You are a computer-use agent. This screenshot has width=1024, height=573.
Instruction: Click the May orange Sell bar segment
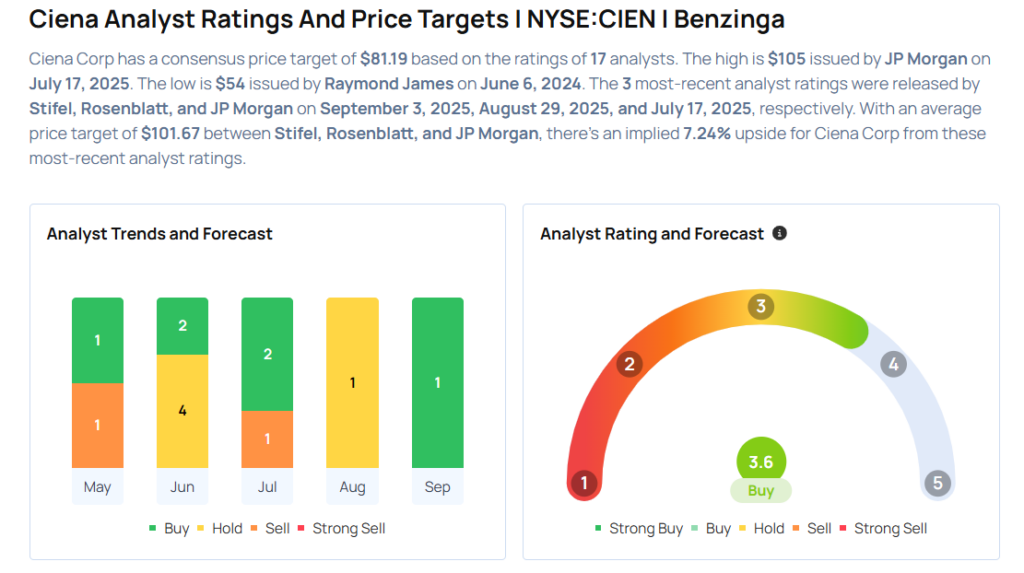coord(97,425)
